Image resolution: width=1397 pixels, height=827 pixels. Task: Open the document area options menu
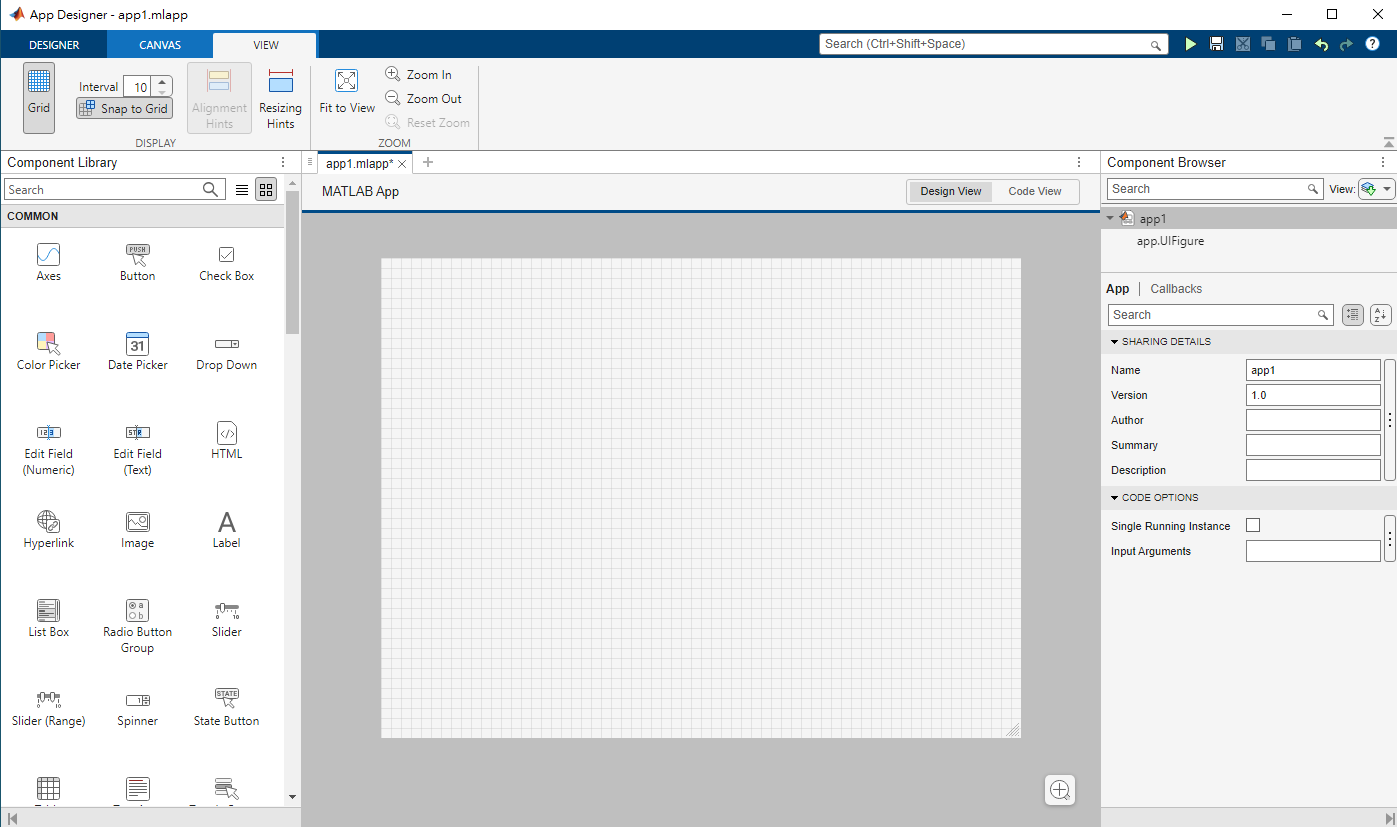pyautogui.click(x=1079, y=162)
